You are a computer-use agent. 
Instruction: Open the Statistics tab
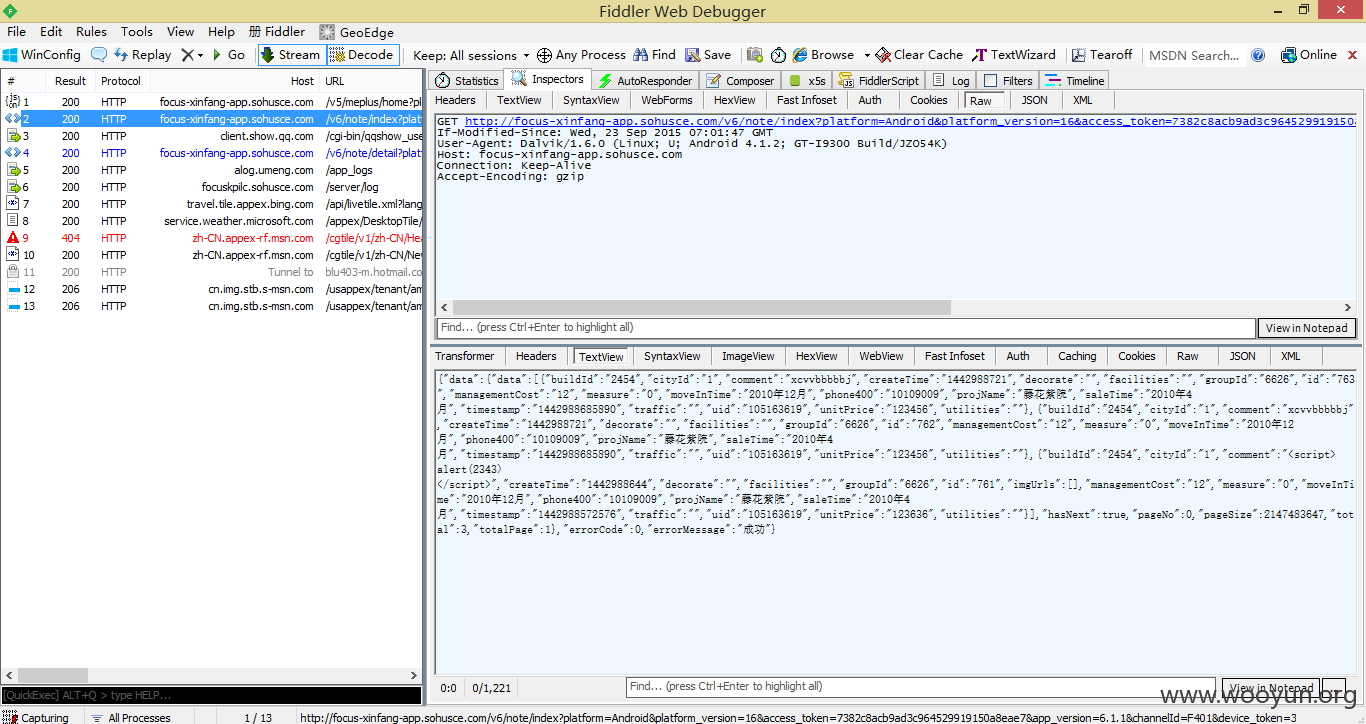click(466, 81)
